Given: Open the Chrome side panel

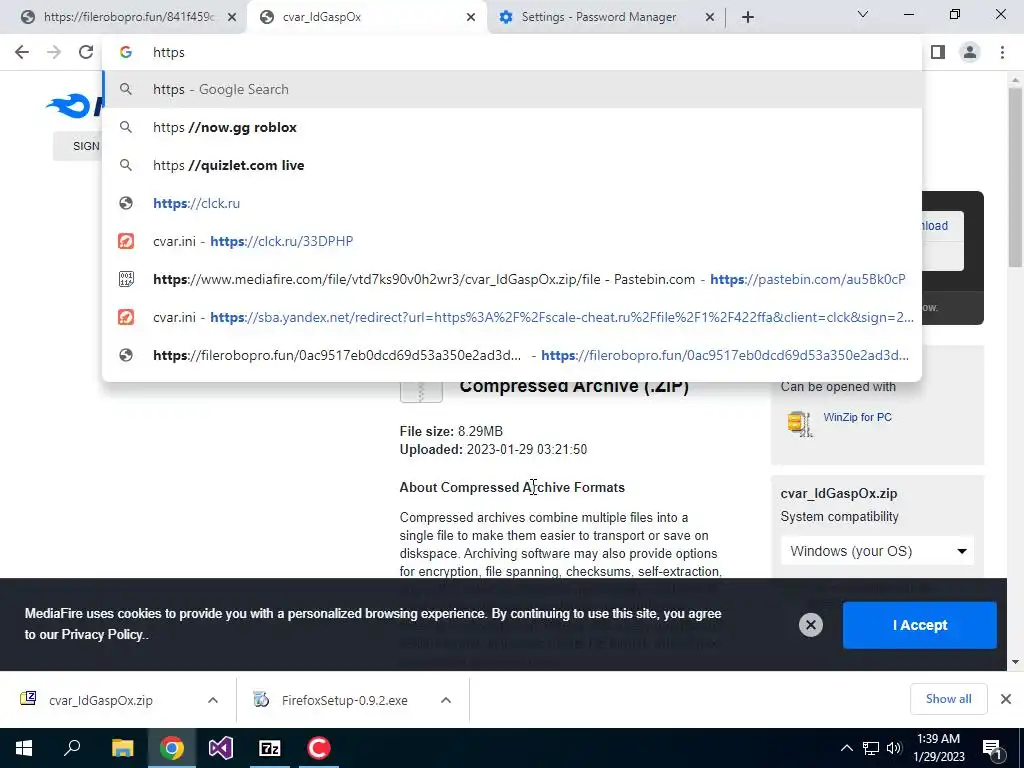Looking at the screenshot, I should pyautogui.click(x=938, y=52).
